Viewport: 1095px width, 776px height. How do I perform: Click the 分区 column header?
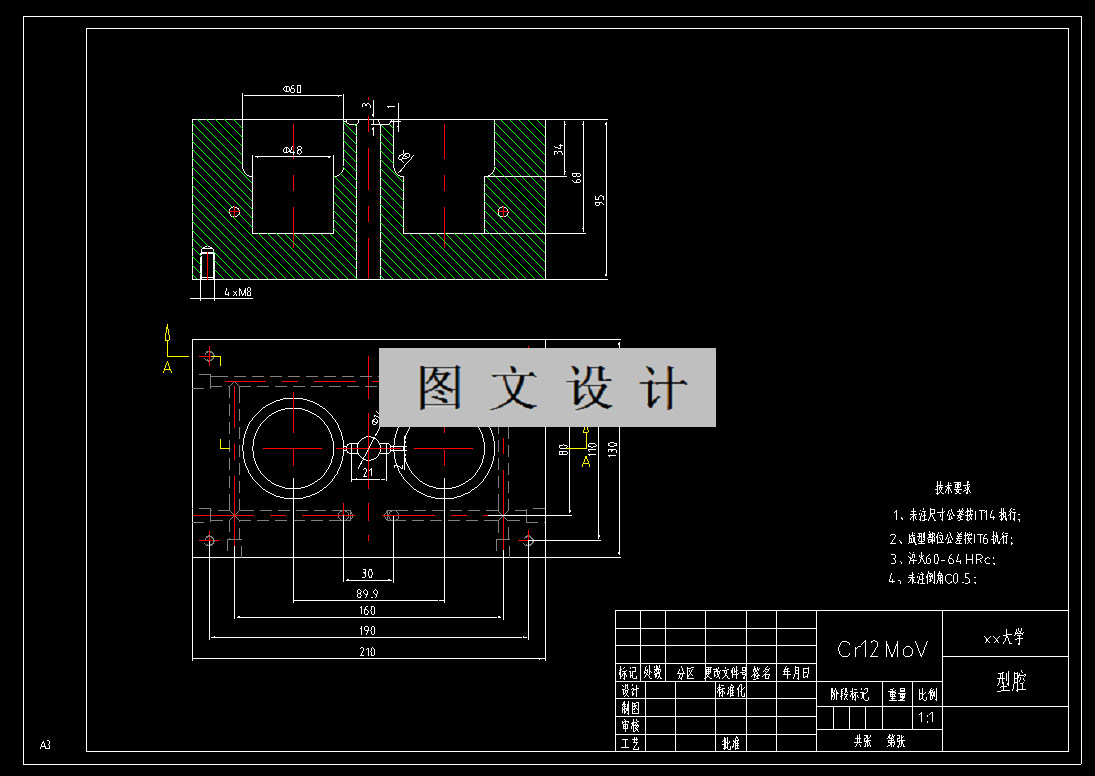(x=686, y=673)
